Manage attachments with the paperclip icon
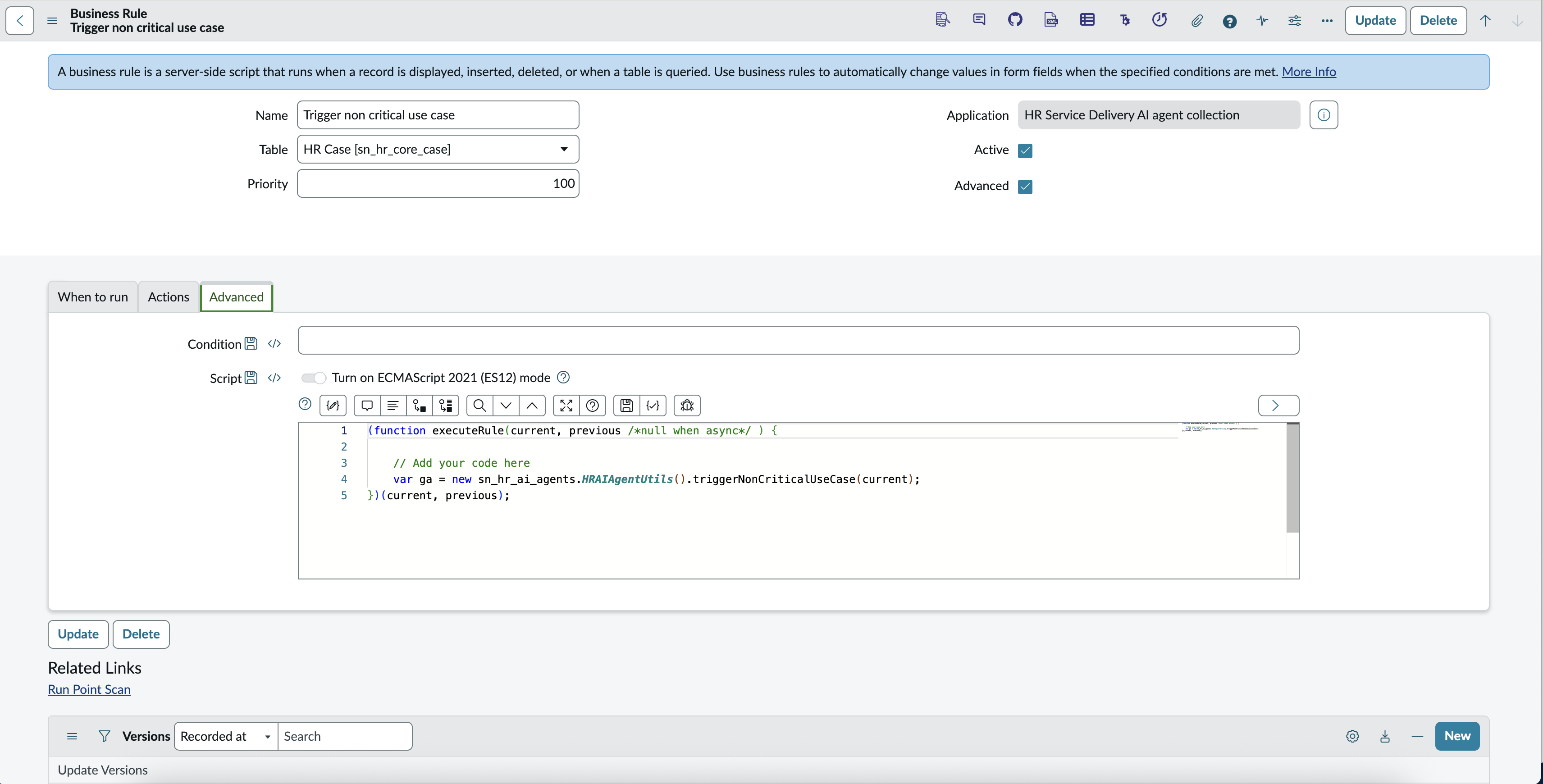The height and width of the screenshot is (784, 1543). (x=1197, y=21)
